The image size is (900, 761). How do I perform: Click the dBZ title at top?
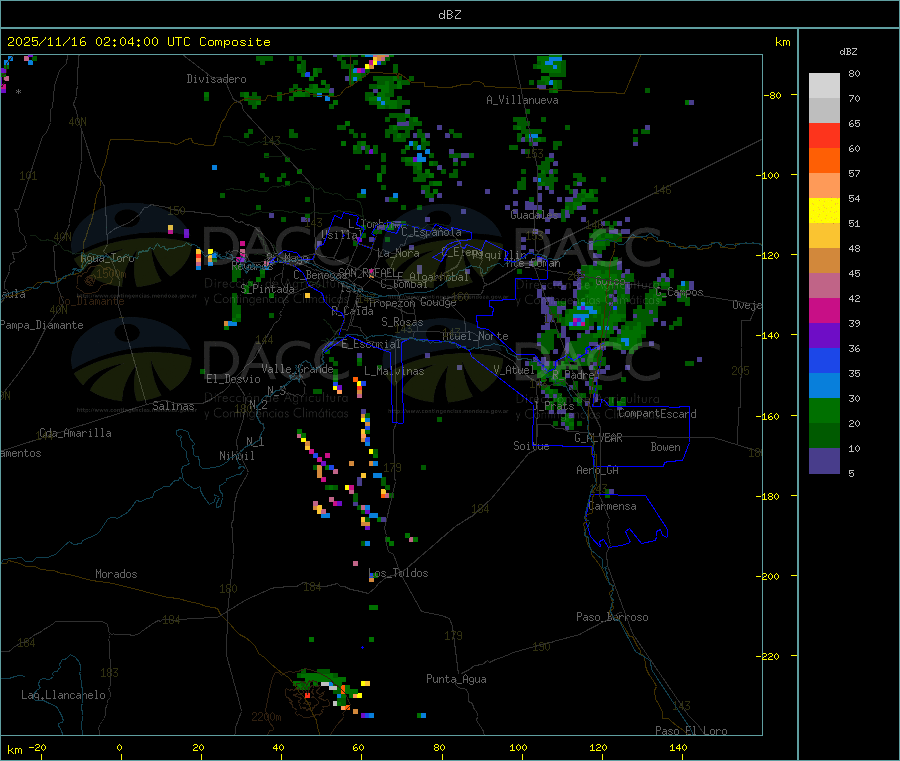coord(449,15)
